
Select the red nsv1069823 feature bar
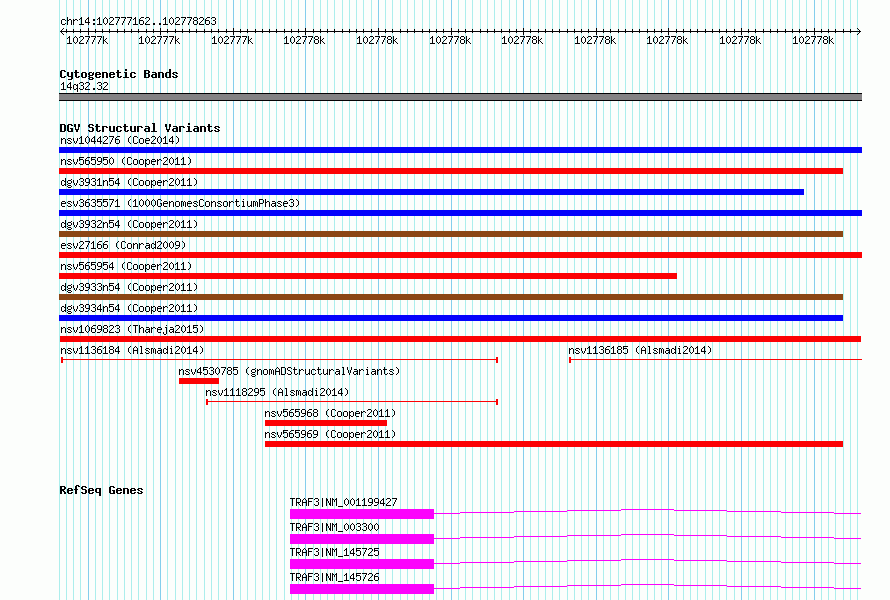coord(460,339)
